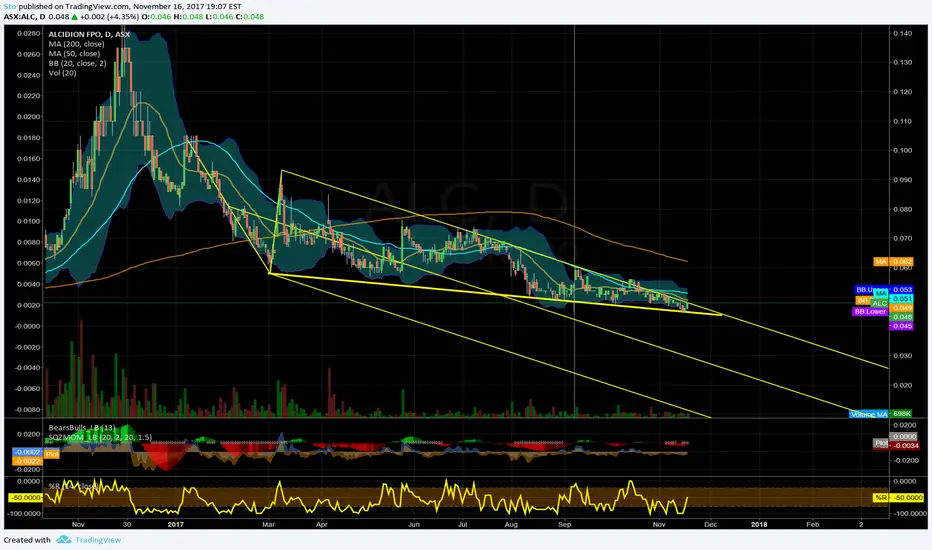This screenshot has height=550, width=932.
Task: Click the "Dec" label on time axis
Action: tap(710, 524)
